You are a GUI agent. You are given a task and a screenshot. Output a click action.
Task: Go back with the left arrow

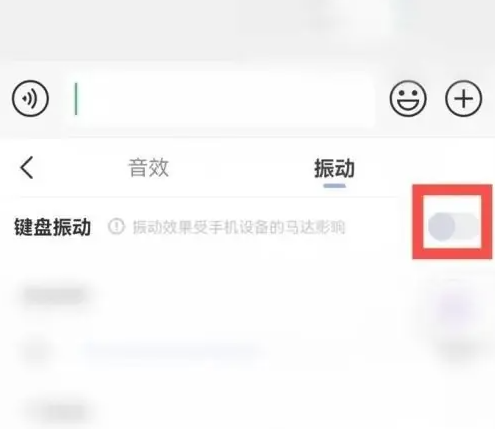coord(27,168)
